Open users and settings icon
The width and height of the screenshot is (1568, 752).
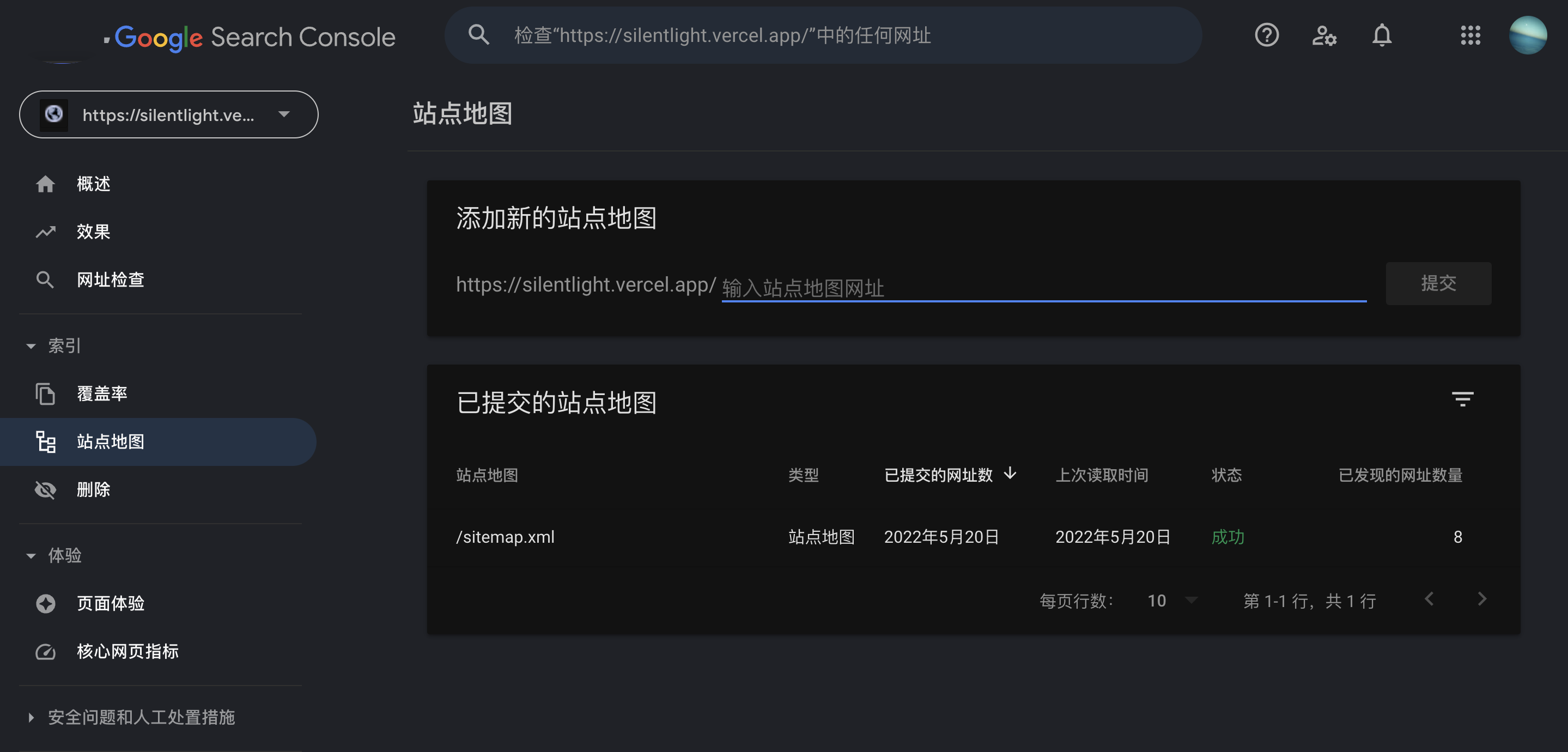[x=1324, y=35]
